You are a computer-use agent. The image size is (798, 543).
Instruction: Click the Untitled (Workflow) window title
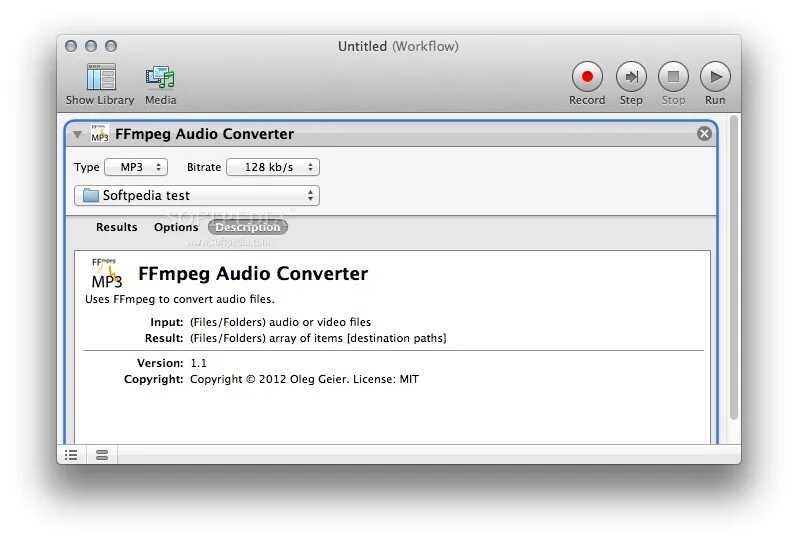pyautogui.click(x=398, y=46)
